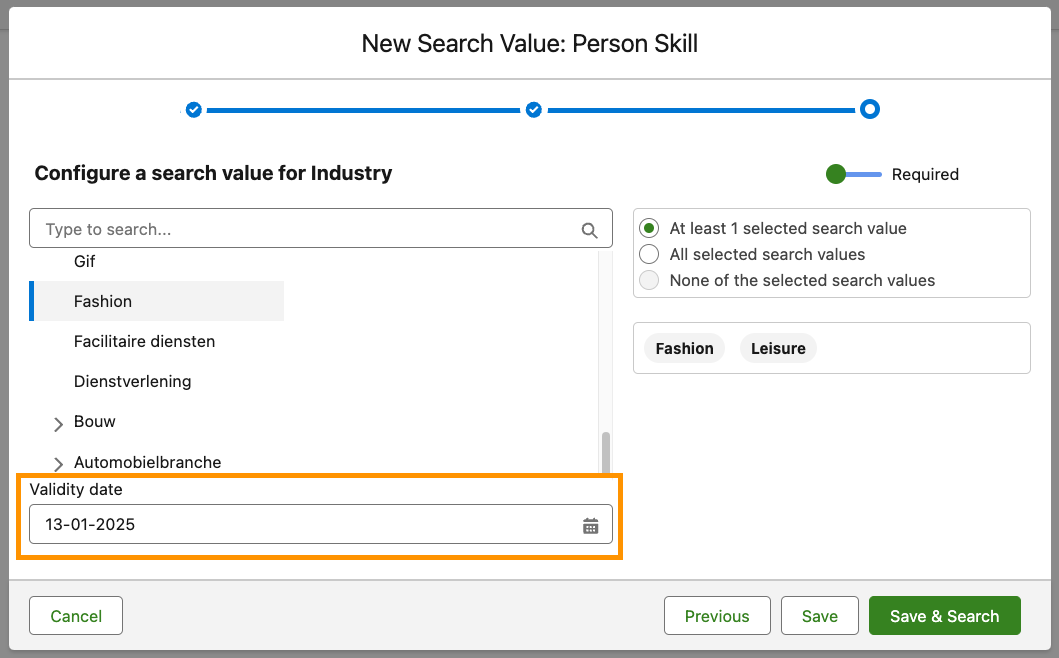Go to second completed wizard step
The image size is (1059, 658).
pos(534,110)
